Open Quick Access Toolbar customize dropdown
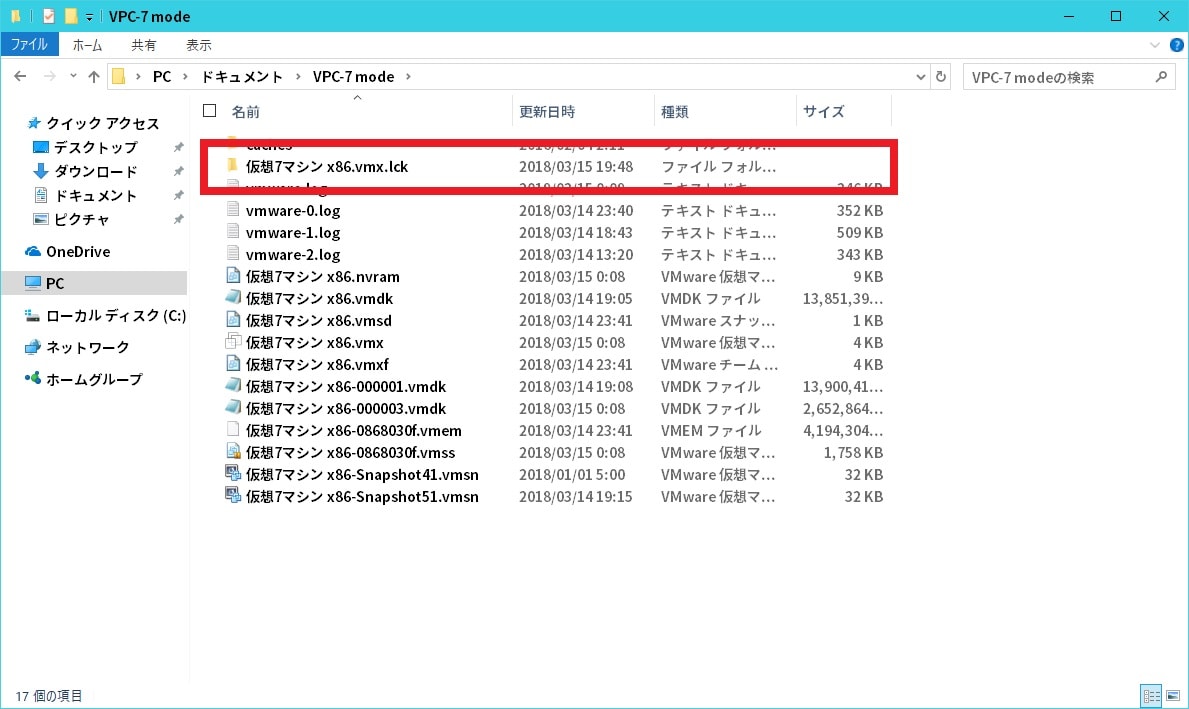This screenshot has width=1189, height=709. pos(89,17)
